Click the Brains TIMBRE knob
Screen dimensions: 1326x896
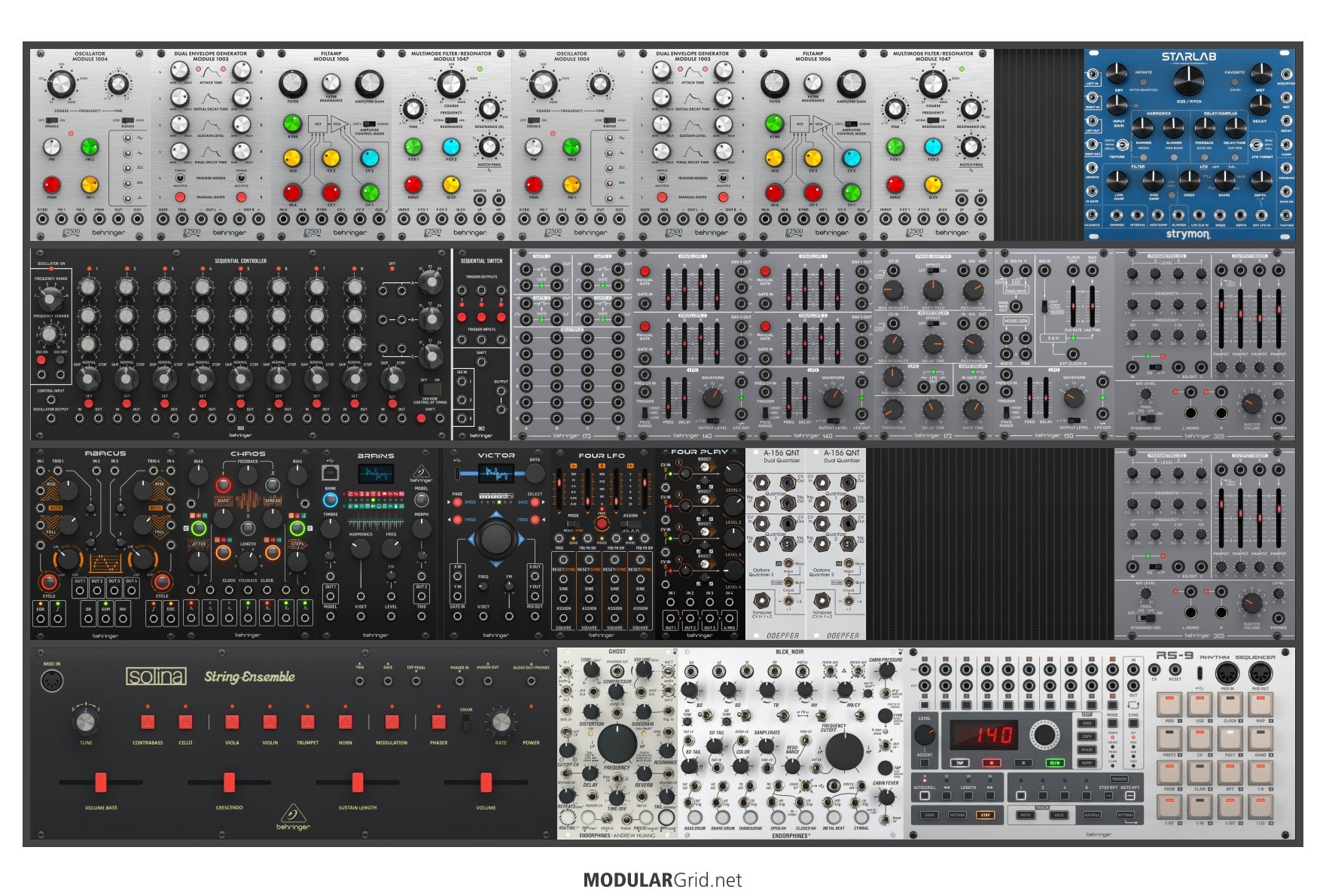(x=330, y=529)
